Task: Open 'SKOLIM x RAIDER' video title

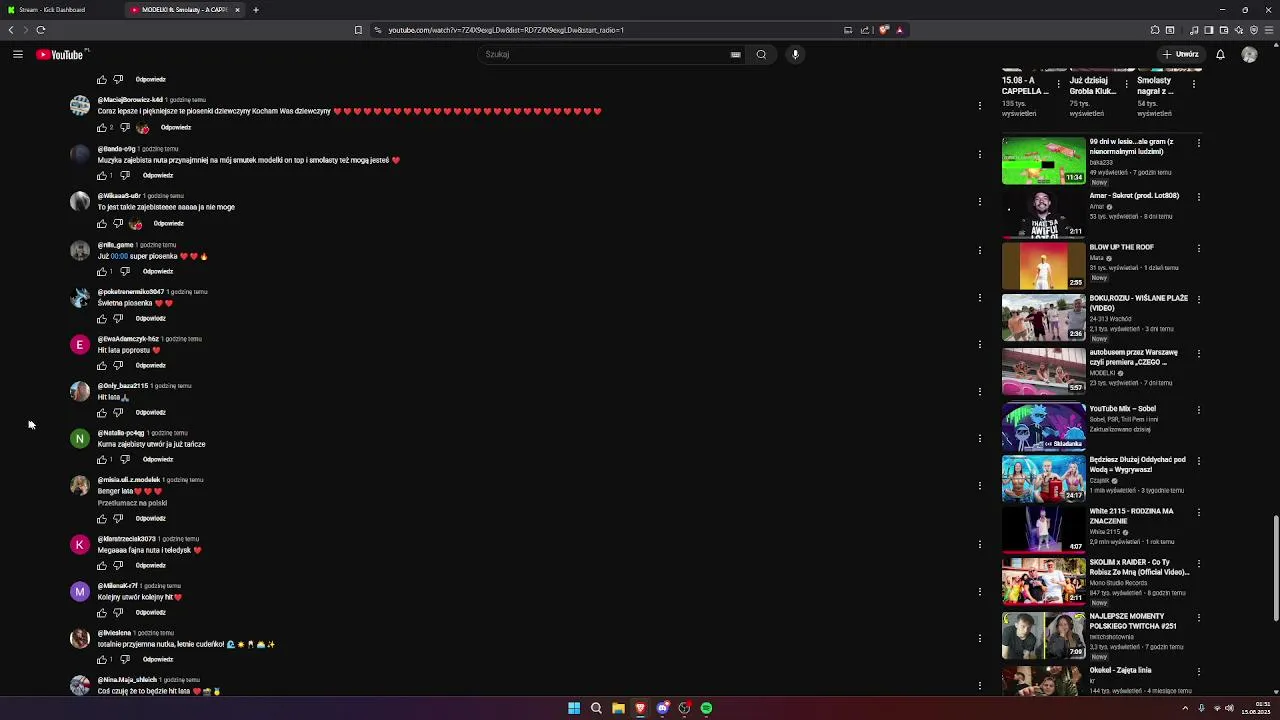Action: [x=1139, y=567]
